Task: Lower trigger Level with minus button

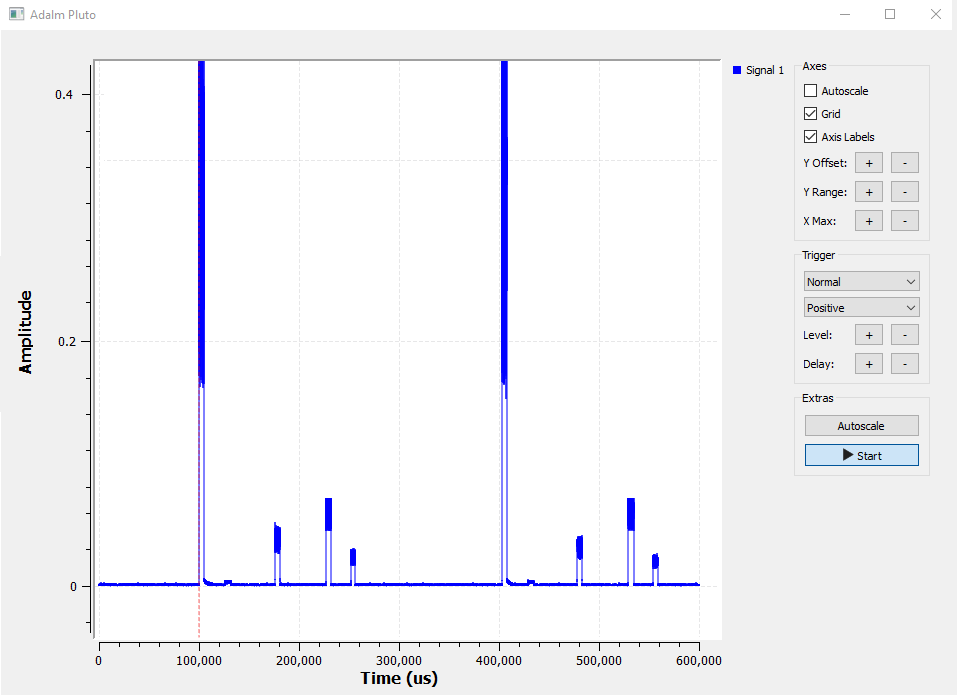Action: point(904,335)
